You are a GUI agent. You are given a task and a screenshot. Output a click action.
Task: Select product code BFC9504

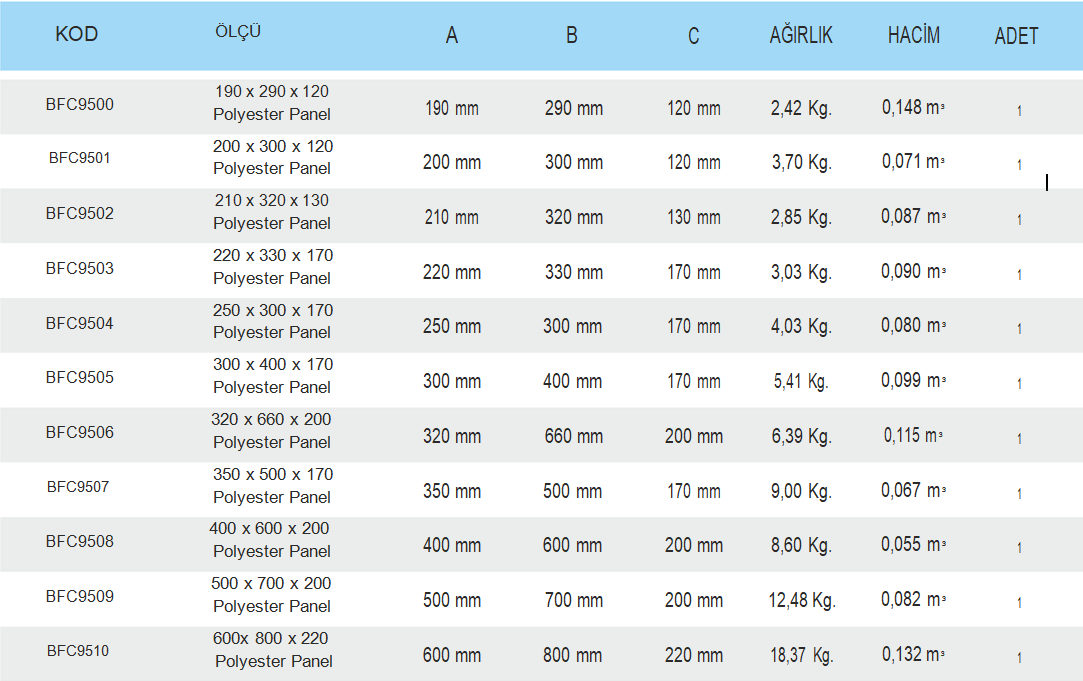(79, 323)
